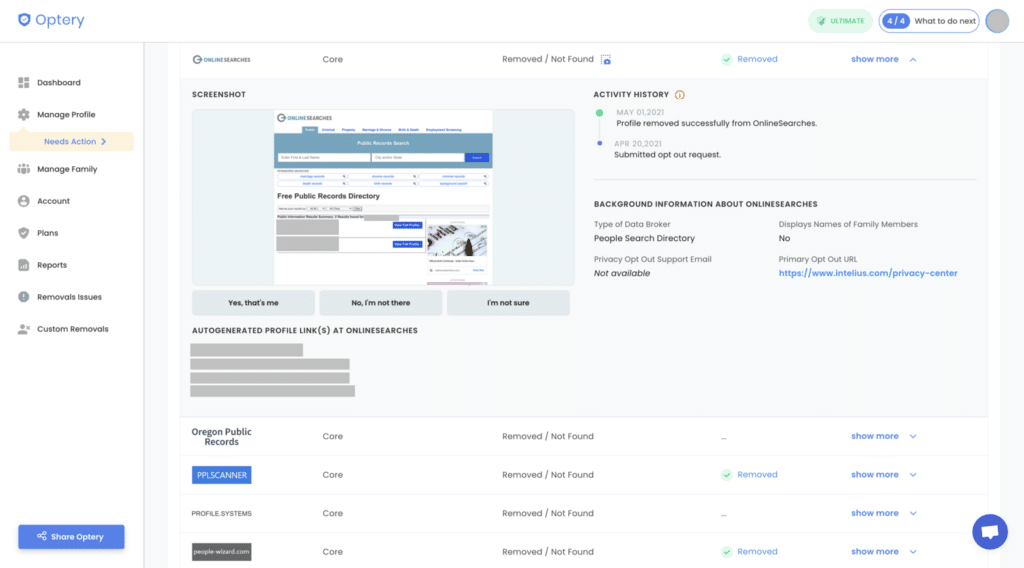Click the "MAY 01,2021" activity date
This screenshot has width=1024, height=568.
tap(640, 112)
